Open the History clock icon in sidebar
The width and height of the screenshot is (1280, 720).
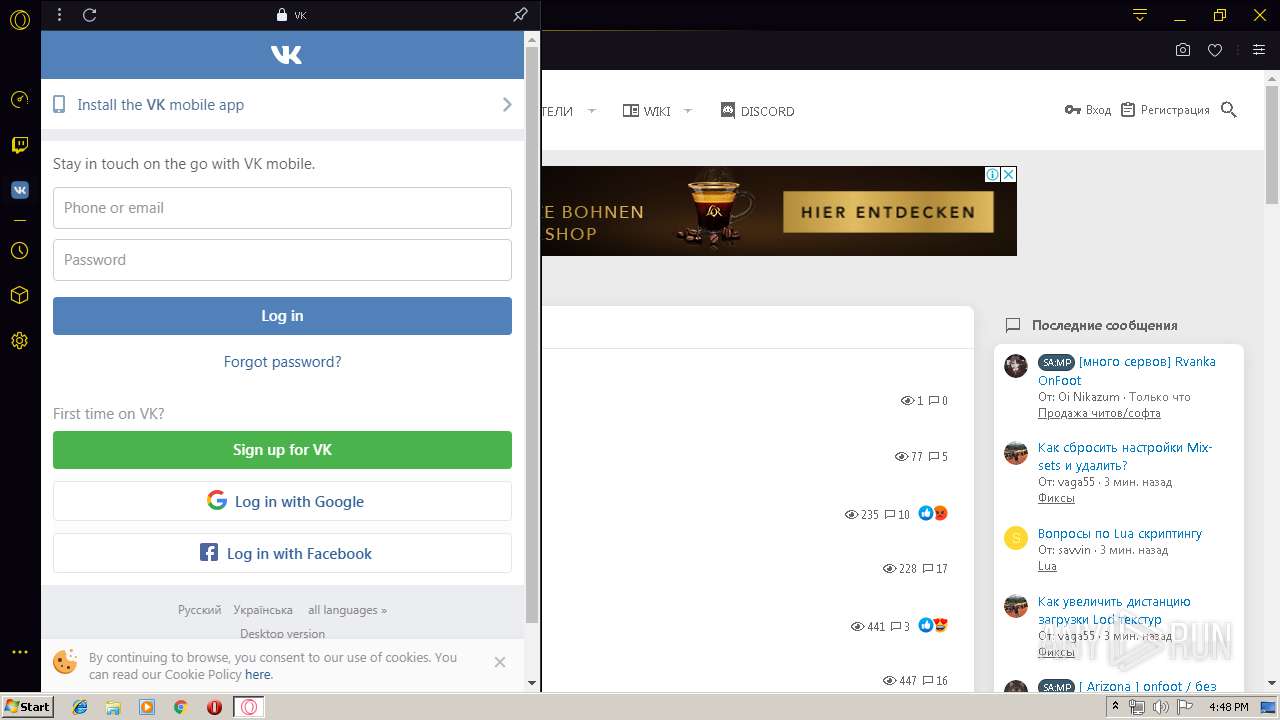(x=19, y=251)
